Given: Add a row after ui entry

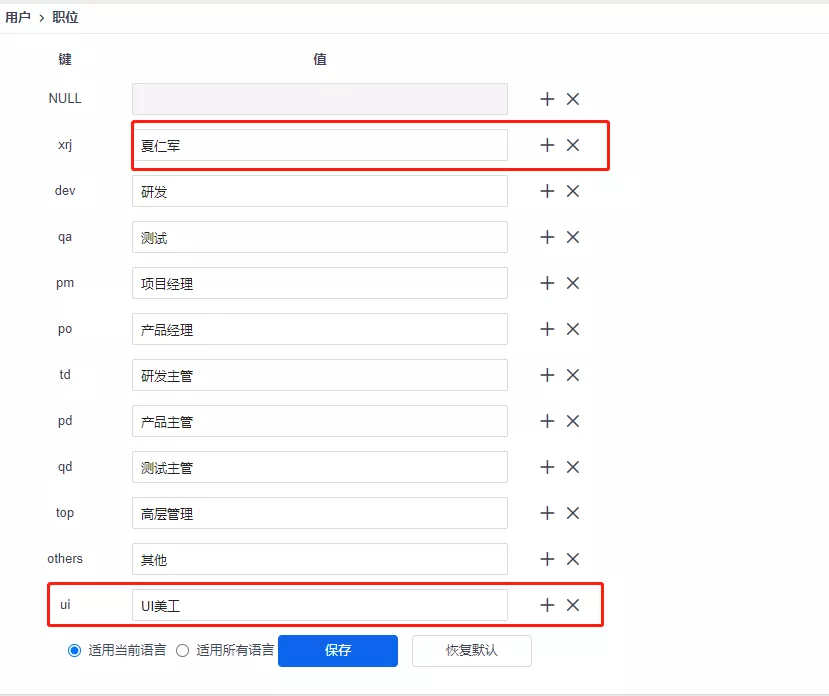Looking at the screenshot, I should coord(547,605).
